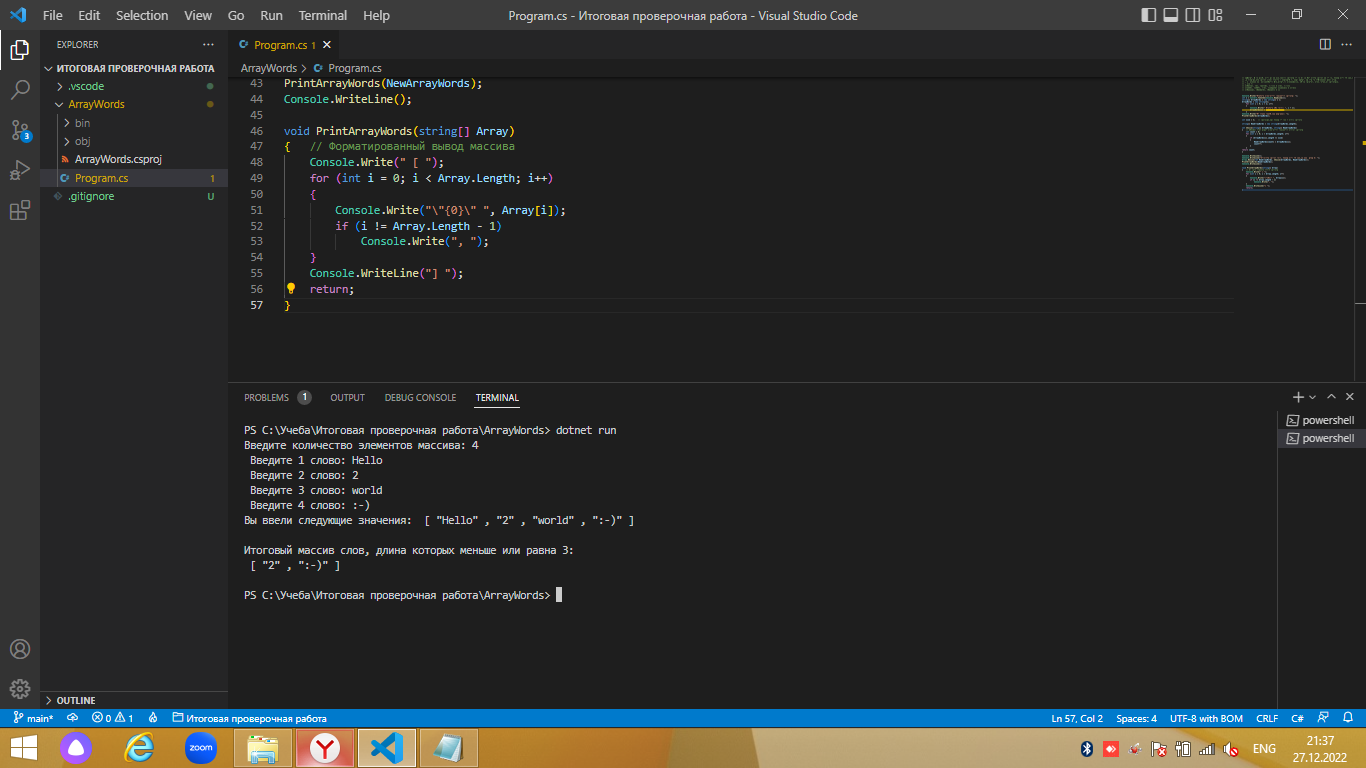Click the lightbulb code action icon
This screenshot has width=1366, height=768.
(x=291, y=288)
